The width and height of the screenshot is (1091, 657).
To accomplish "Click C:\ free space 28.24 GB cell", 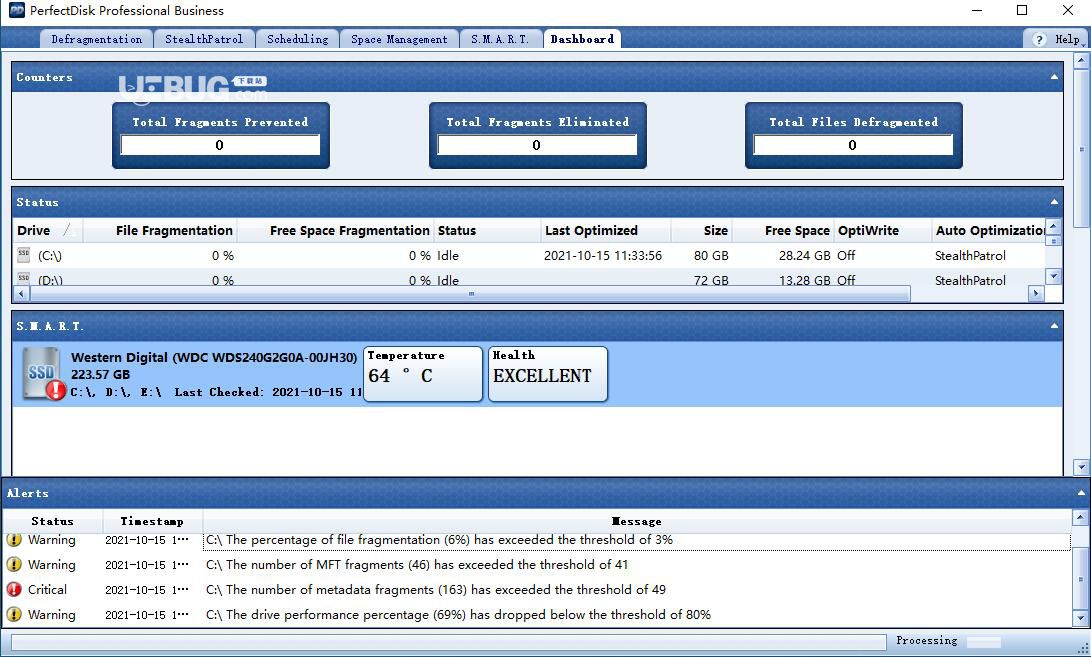I will [804, 255].
